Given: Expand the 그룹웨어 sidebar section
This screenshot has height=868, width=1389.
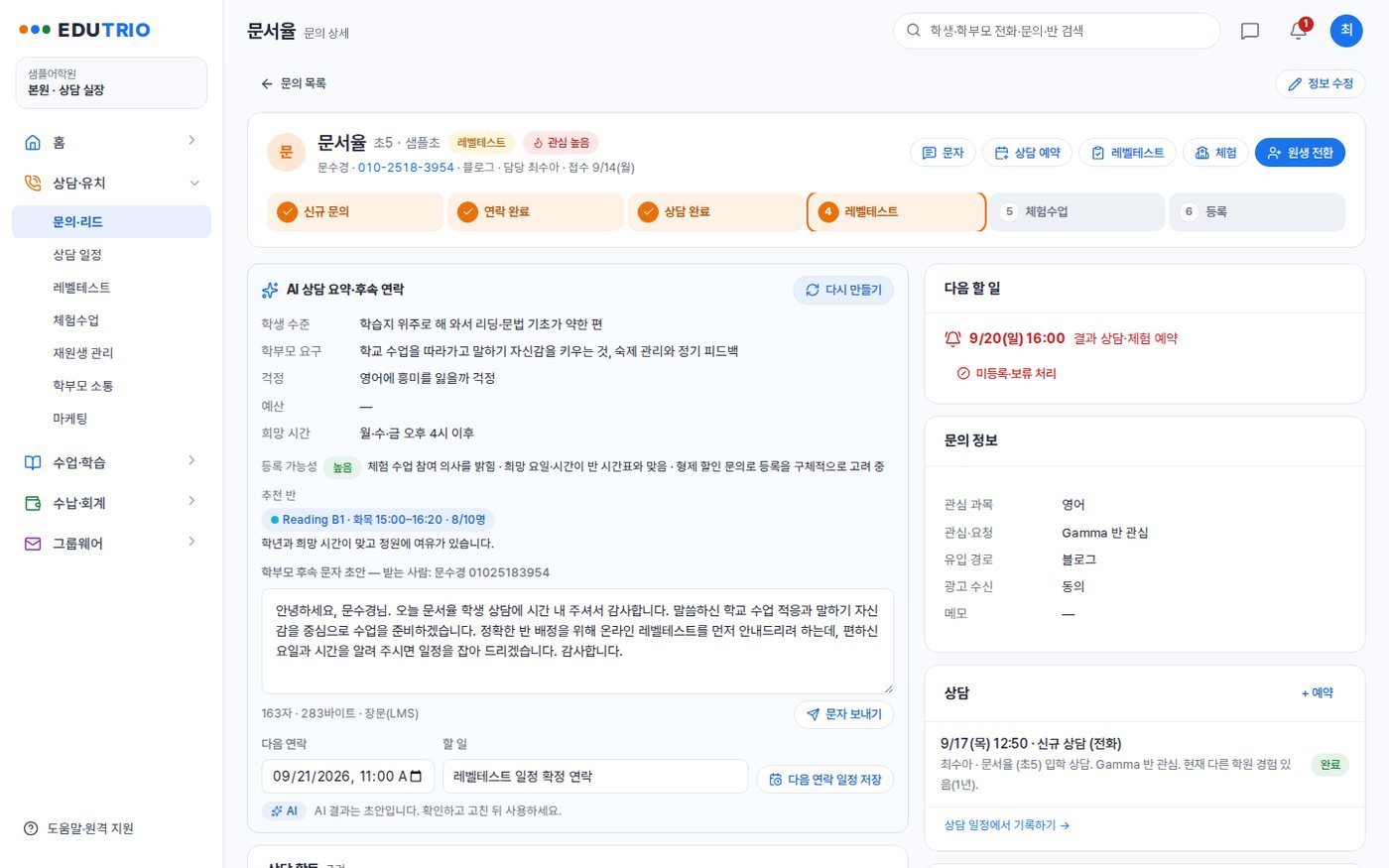Looking at the screenshot, I should click(x=191, y=543).
